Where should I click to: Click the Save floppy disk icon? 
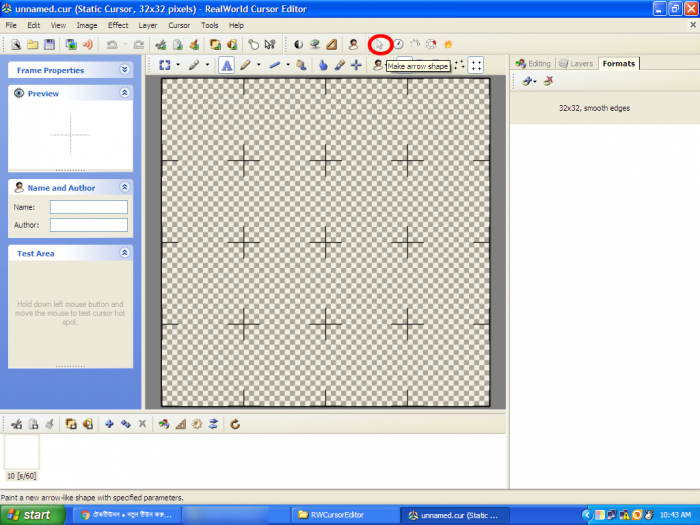[x=49, y=45]
